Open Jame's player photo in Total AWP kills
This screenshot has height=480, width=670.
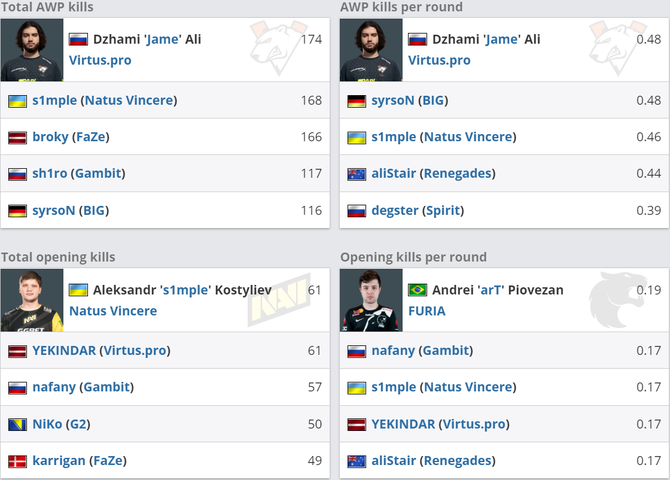(x=32, y=50)
